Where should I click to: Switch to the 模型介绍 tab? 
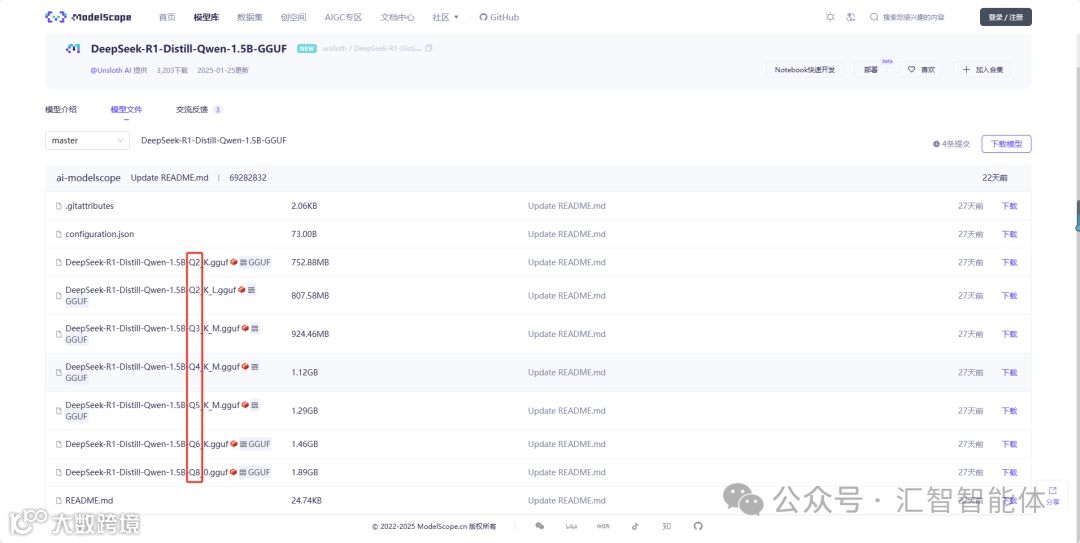tap(61, 110)
